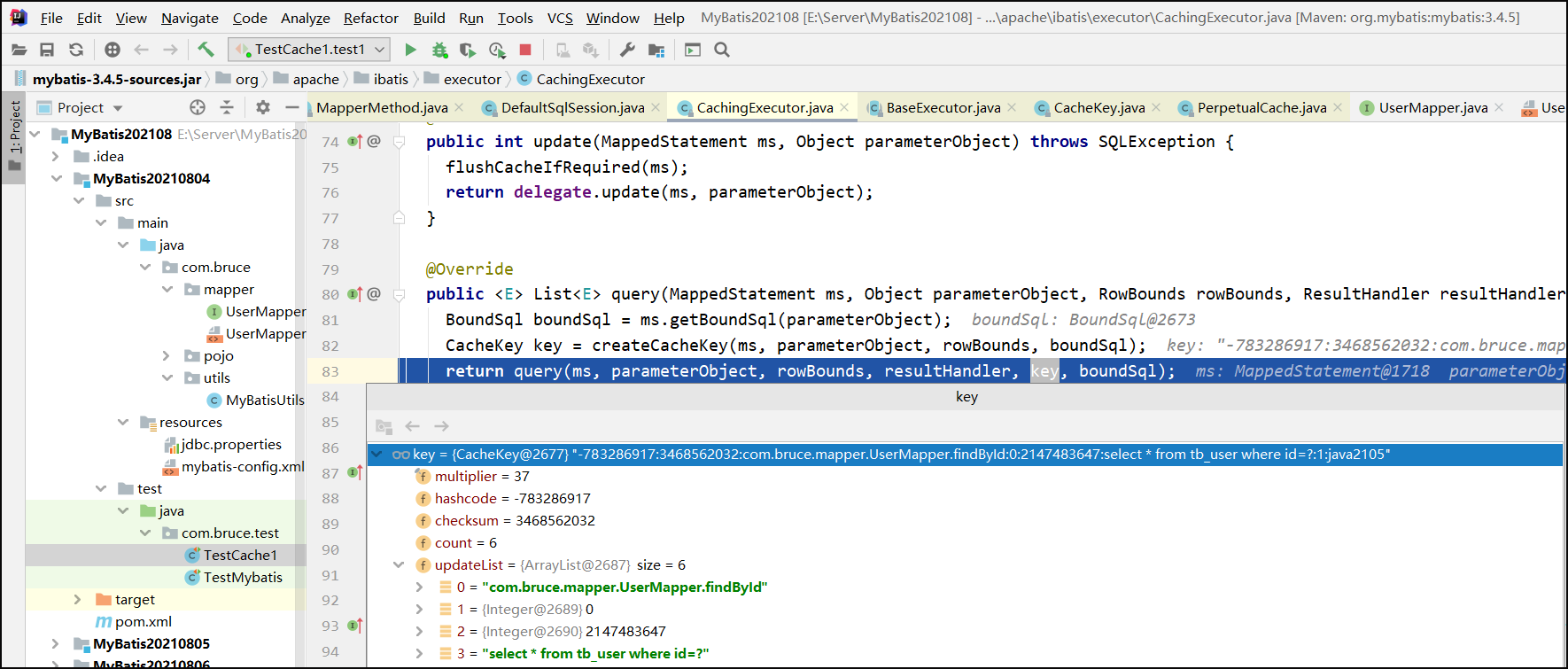Image resolution: width=1568 pixels, height=669 pixels.
Task: Click the Save All icon
Action: point(47,51)
